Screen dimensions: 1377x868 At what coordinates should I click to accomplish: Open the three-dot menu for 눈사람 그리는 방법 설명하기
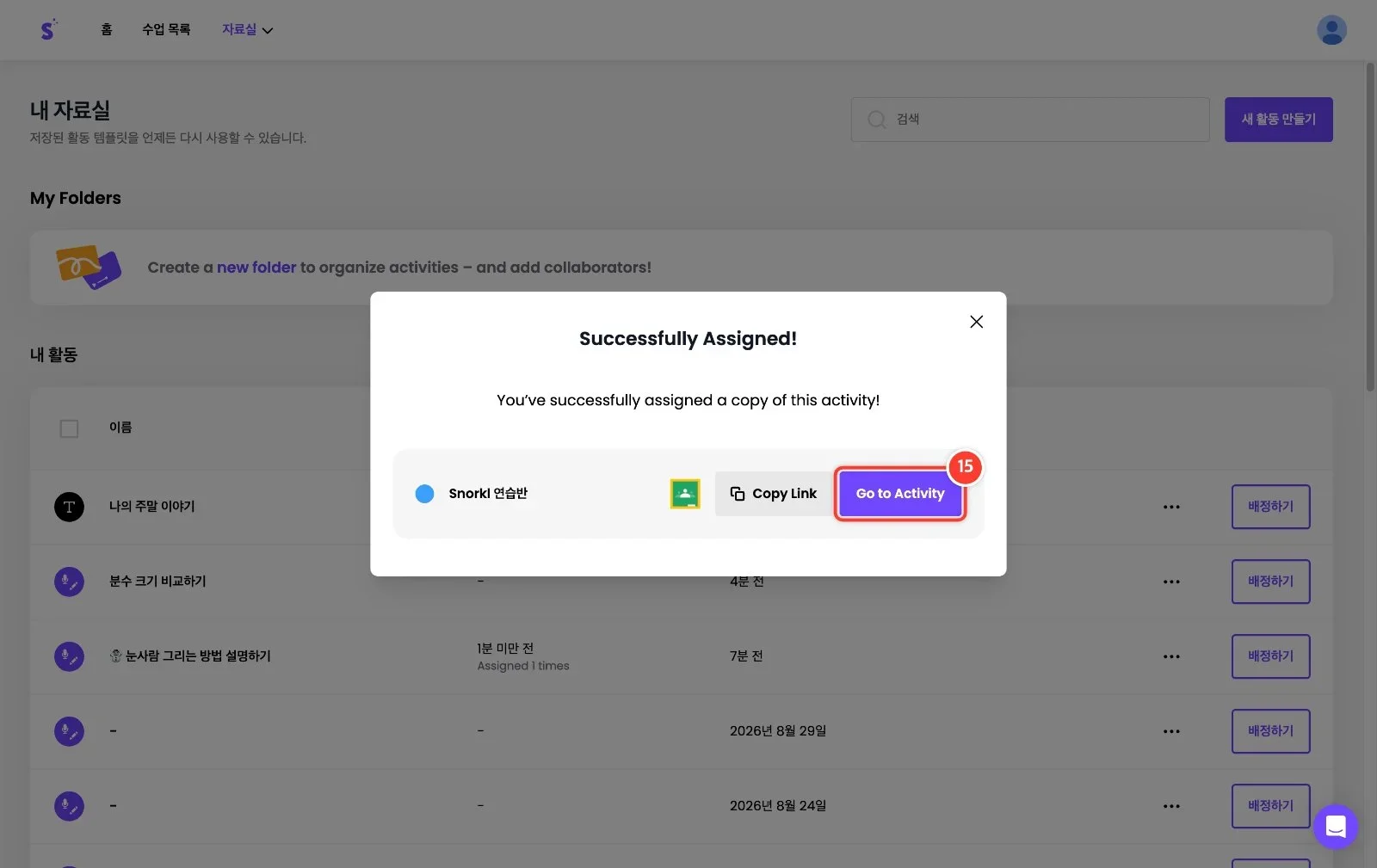[1171, 656]
